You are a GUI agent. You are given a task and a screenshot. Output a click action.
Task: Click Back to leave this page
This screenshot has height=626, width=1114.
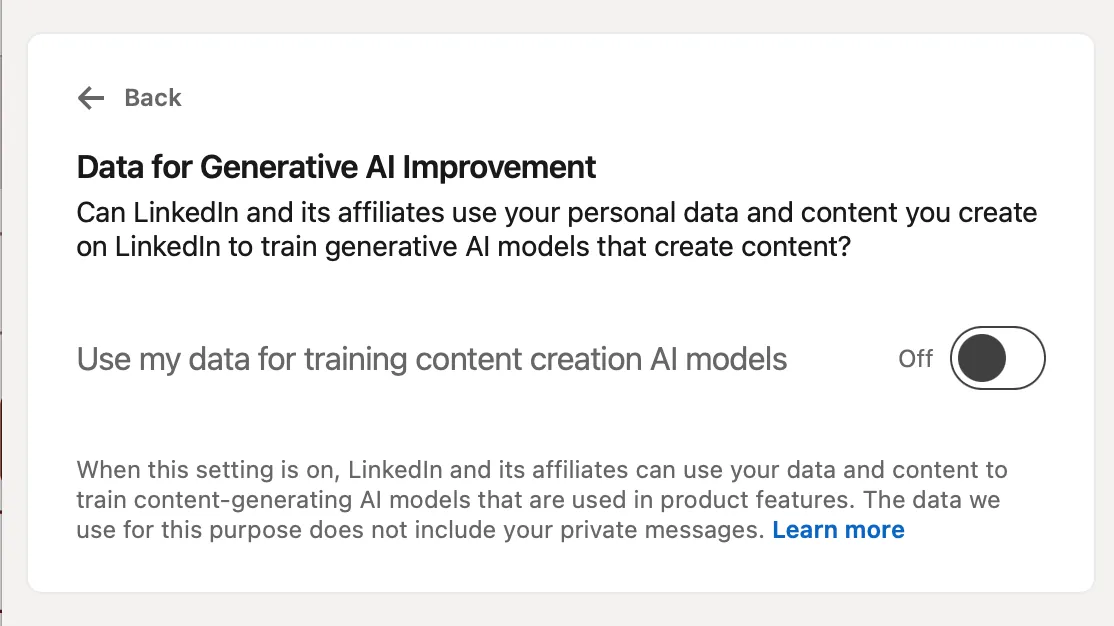152,97
